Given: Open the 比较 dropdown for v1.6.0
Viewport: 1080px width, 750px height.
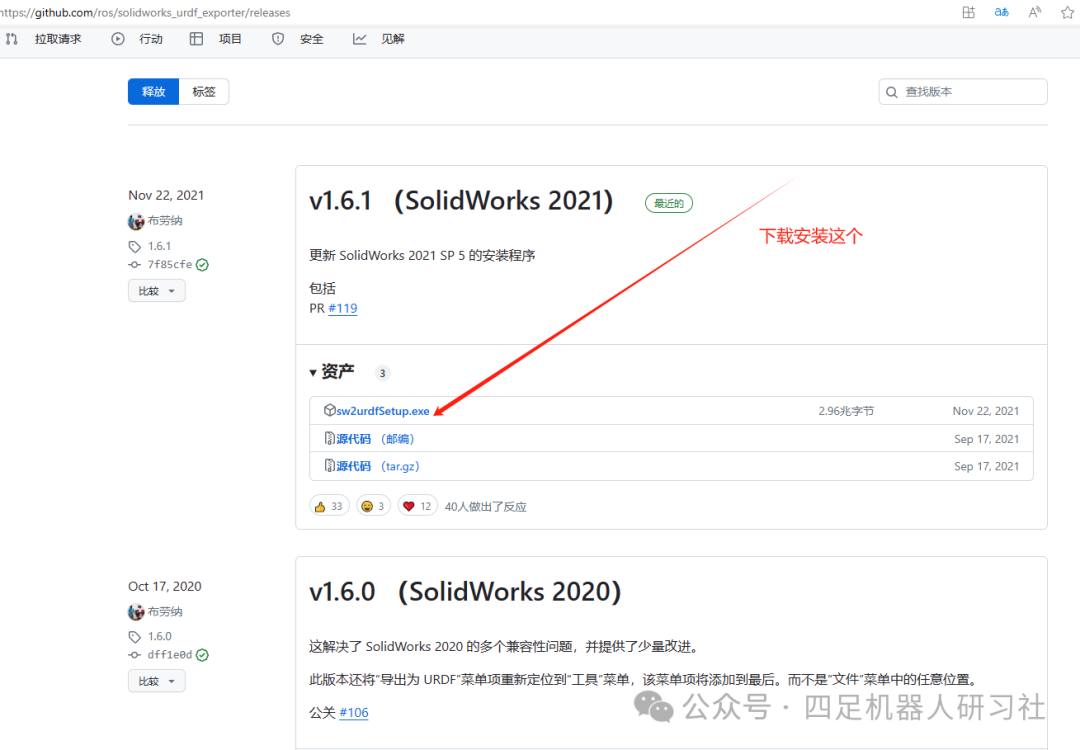Looking at the screenshot, I should coord(156,681).
